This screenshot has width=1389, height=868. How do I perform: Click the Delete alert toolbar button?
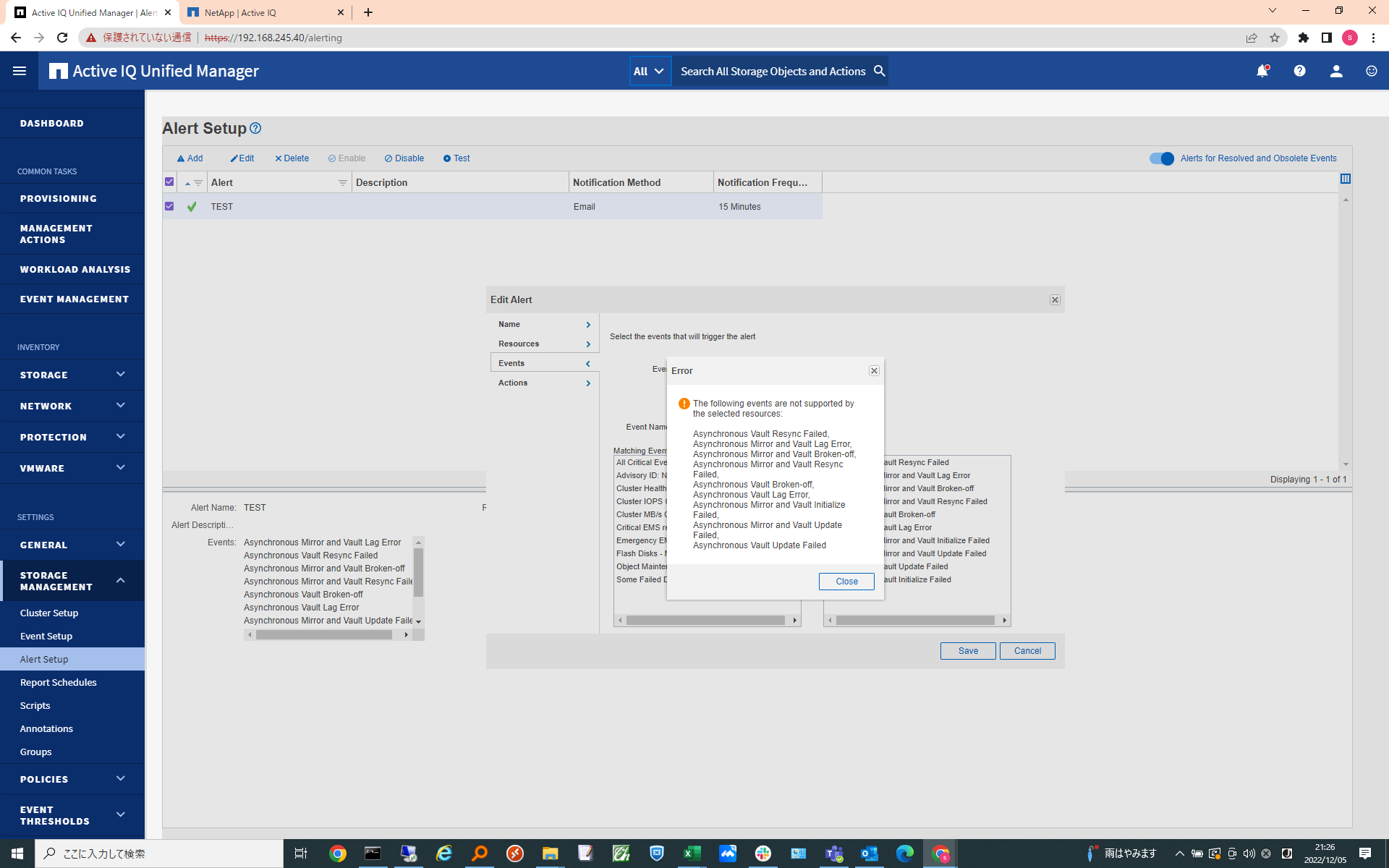pyautogui.click(x=292, y=158)
